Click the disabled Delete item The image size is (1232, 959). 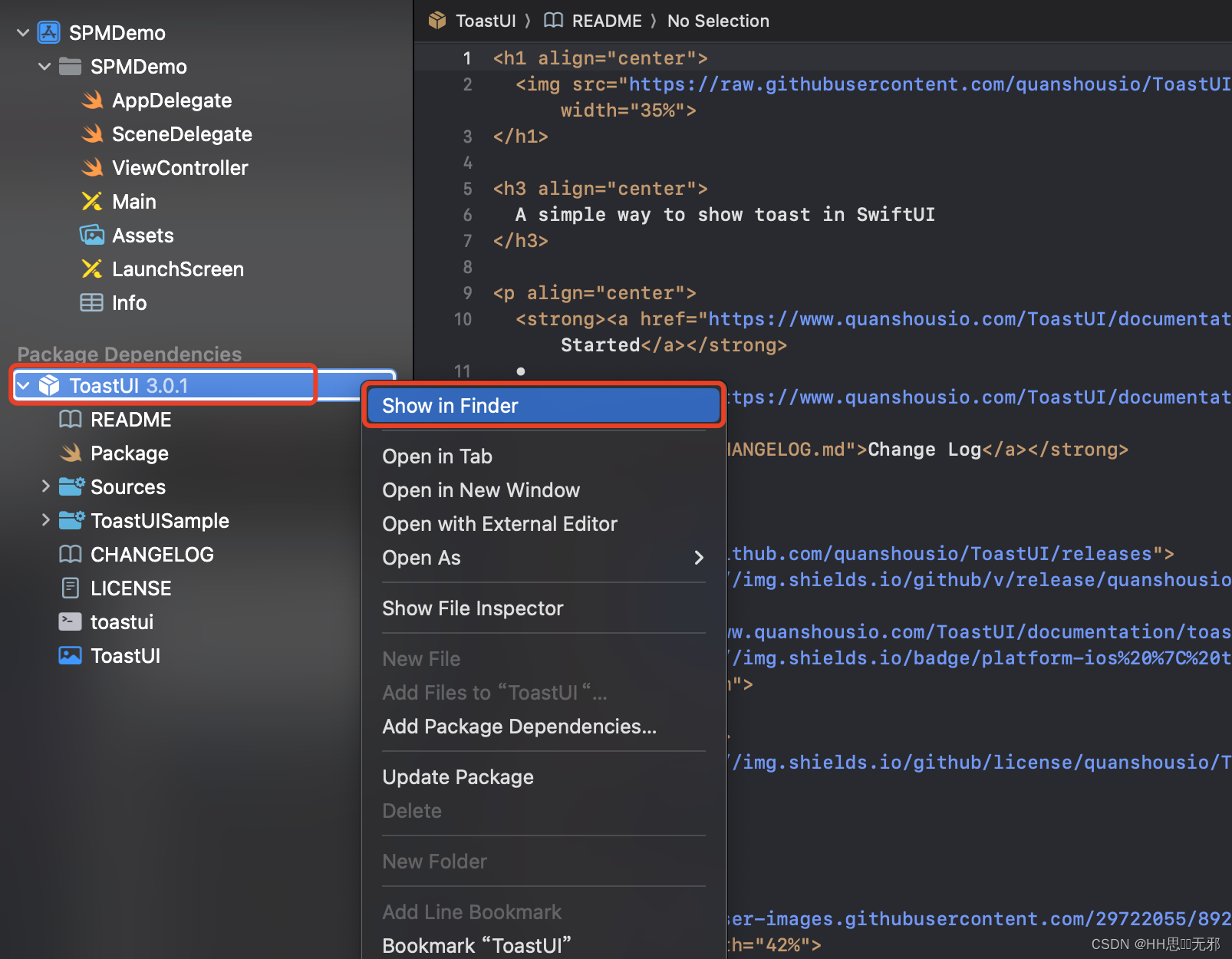click(x=544, y=811)
